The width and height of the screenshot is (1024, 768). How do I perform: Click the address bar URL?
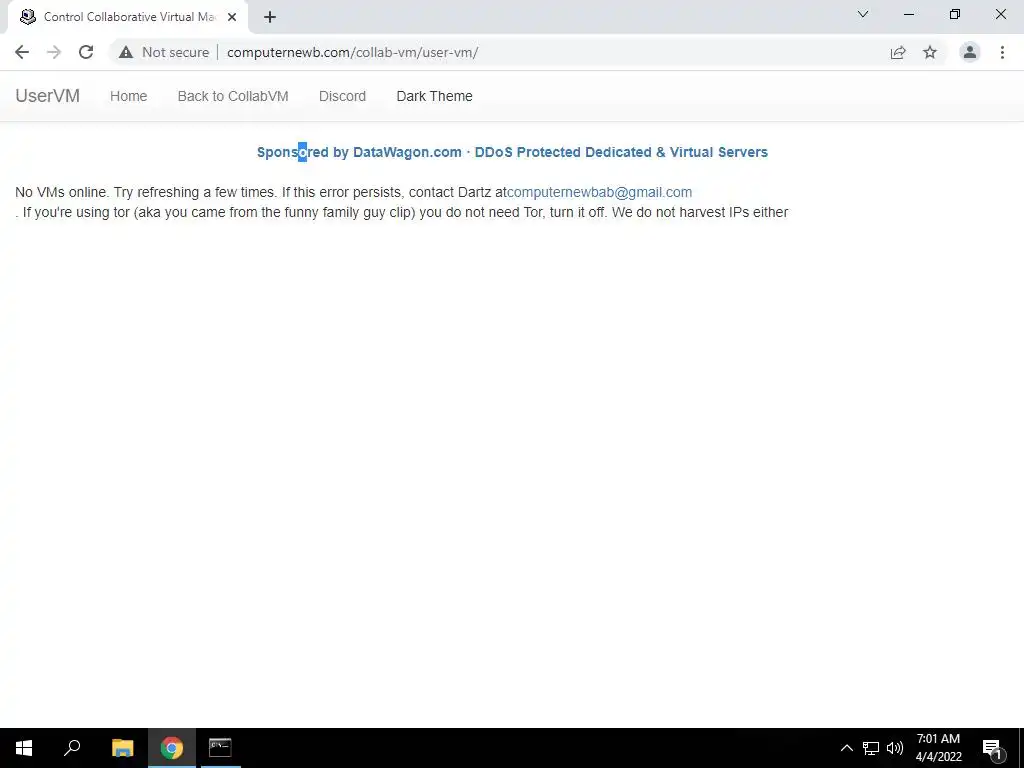(x=353, y=52)
